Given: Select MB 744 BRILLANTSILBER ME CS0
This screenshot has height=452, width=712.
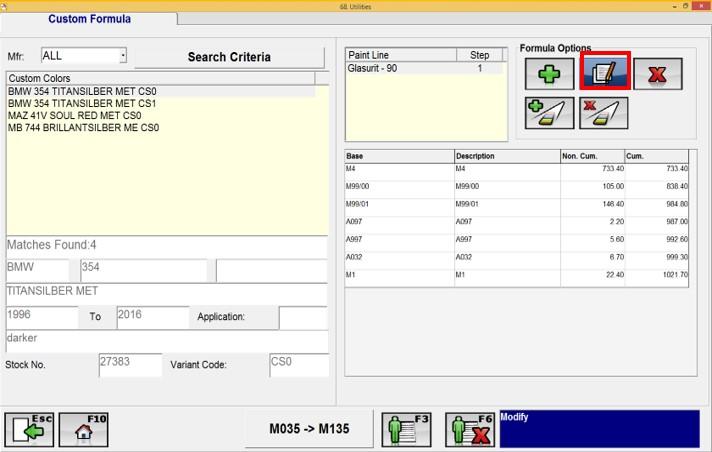Looking at the screenshot, I should pyautogui.click(x=161, y=128).
